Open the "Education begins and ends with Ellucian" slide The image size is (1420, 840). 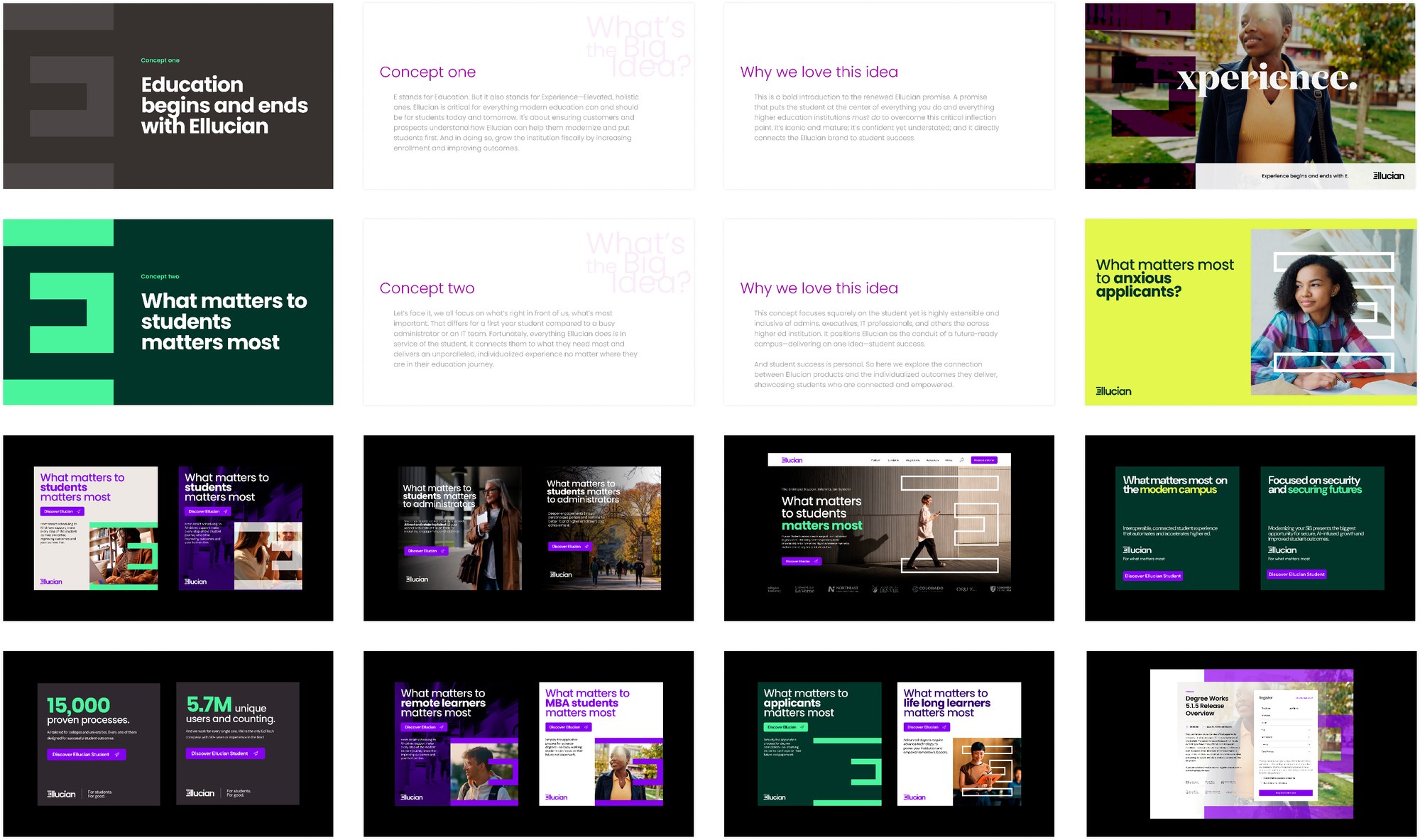pyautogui.click(x=168, y=96)
